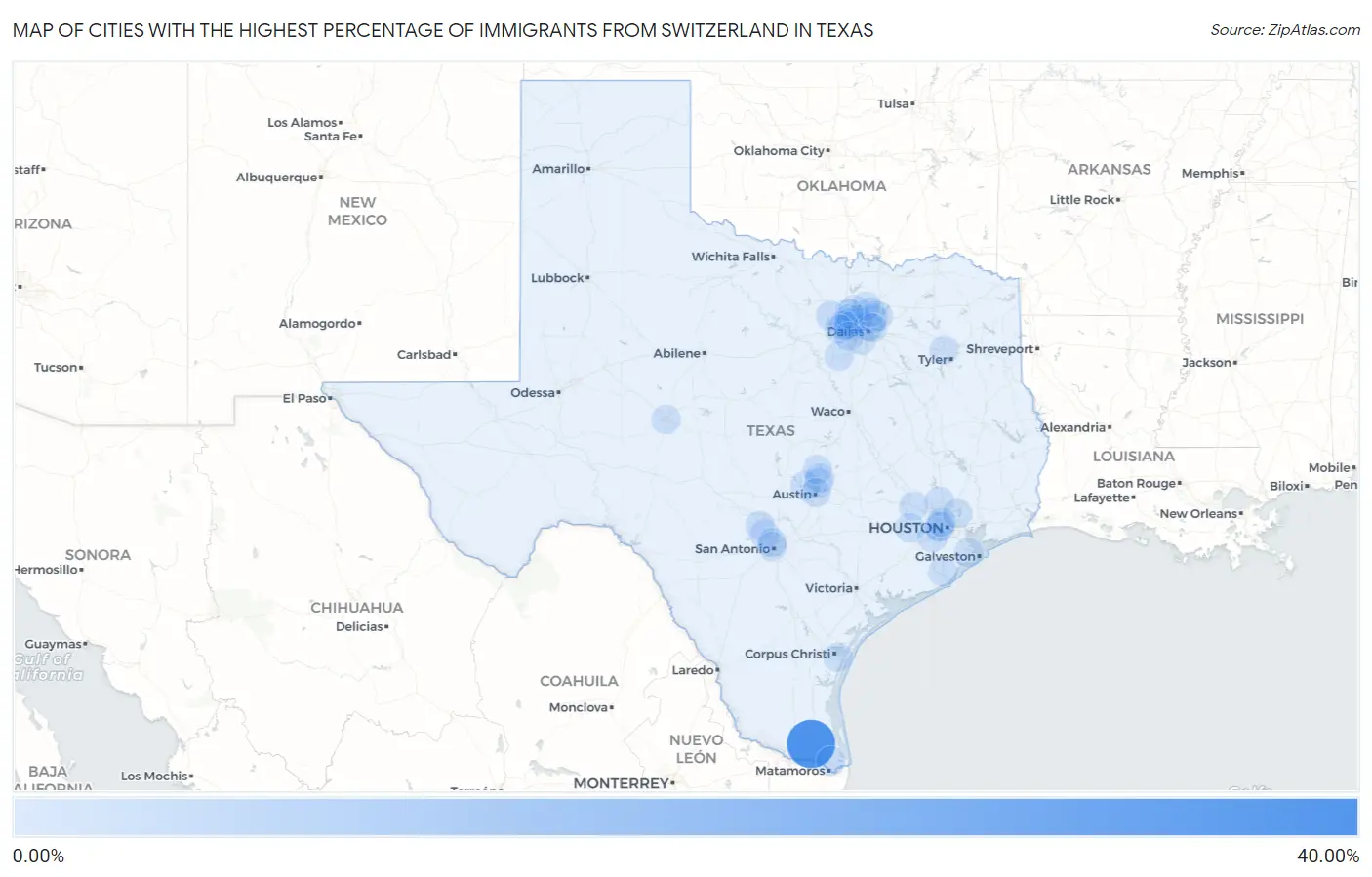This screenshot has height=877, width=1372.
Task: Click the Lubbock city label
Action: (557, 278)
